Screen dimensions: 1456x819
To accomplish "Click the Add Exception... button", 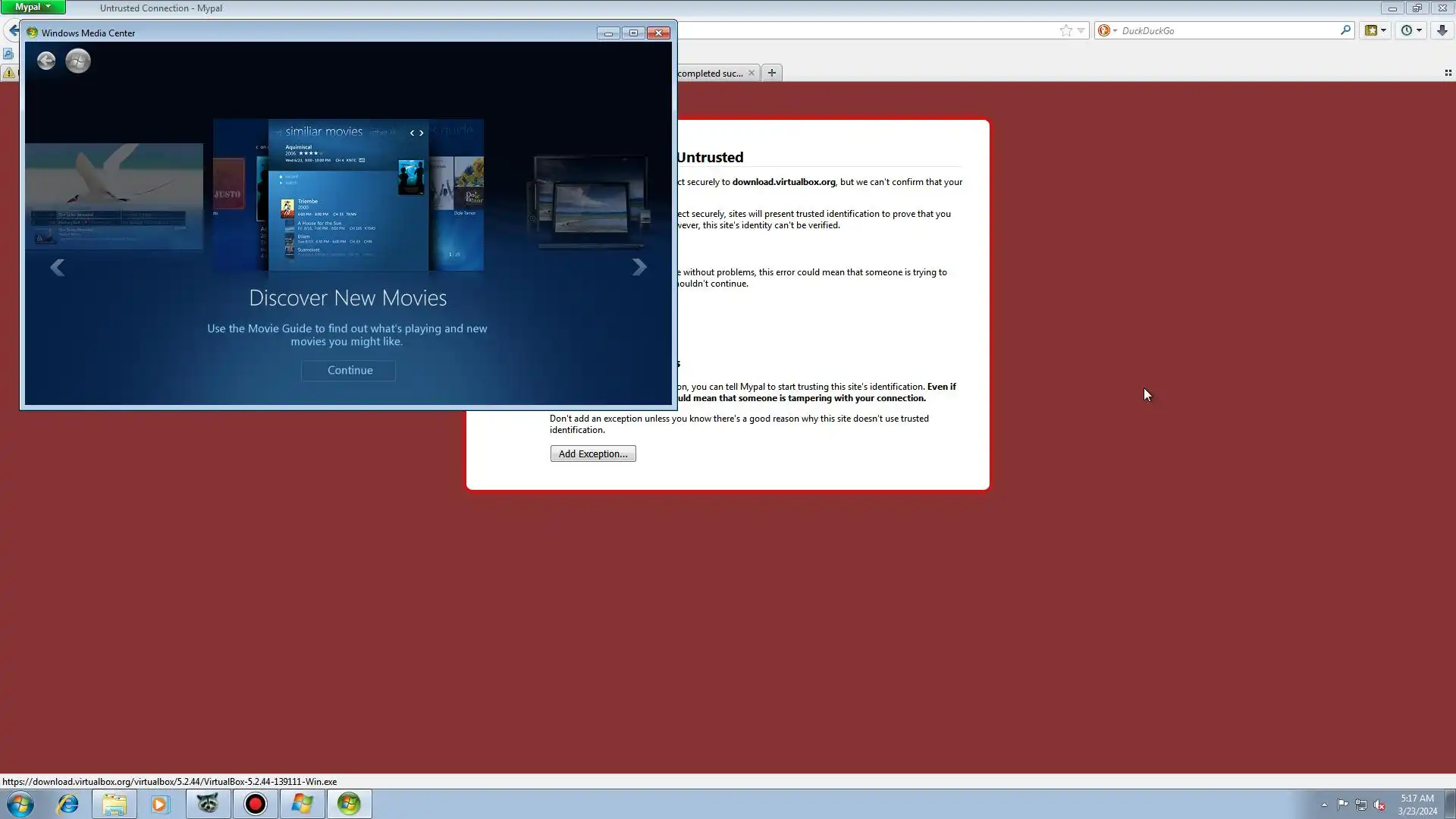I will tap(592, 453).
